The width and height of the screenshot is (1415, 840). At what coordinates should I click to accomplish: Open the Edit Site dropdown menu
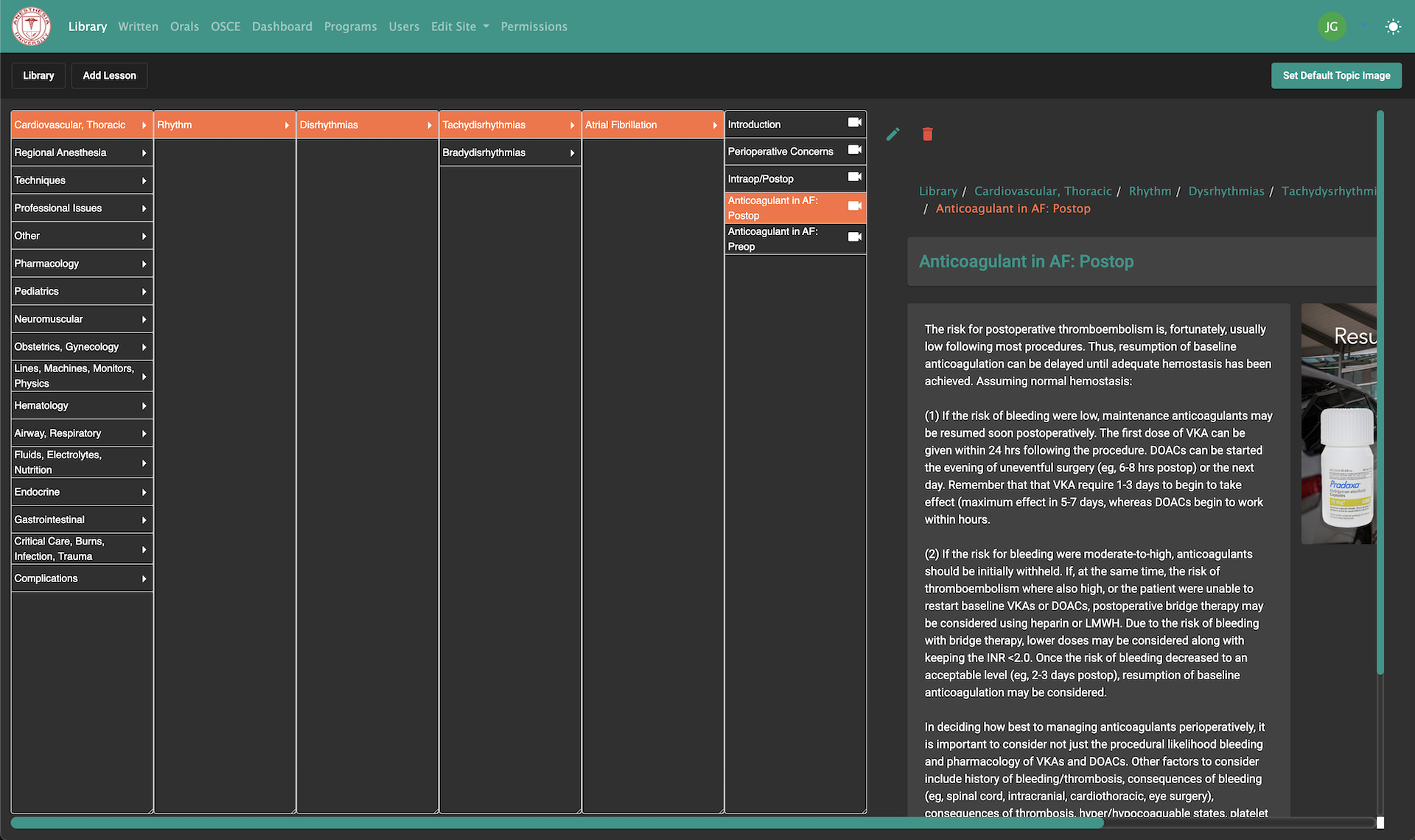(x=459, y=27)
